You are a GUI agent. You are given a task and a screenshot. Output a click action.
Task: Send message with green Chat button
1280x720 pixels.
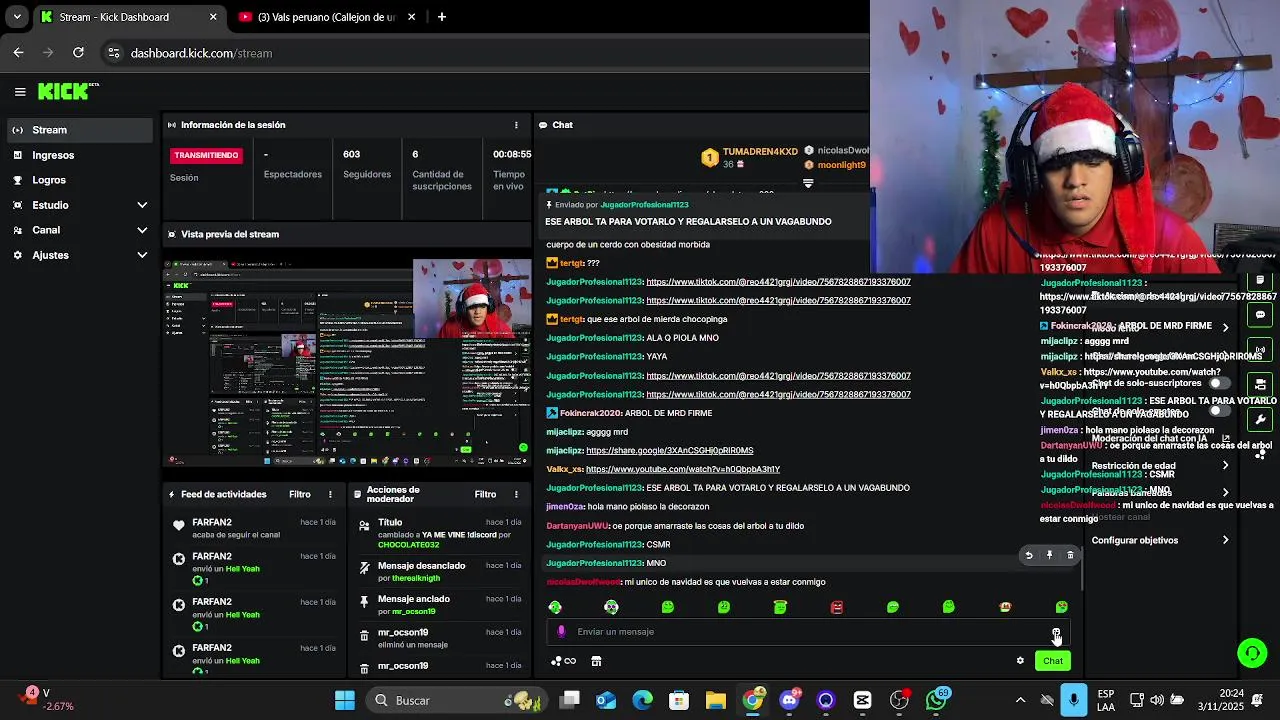click(1053, 661)
